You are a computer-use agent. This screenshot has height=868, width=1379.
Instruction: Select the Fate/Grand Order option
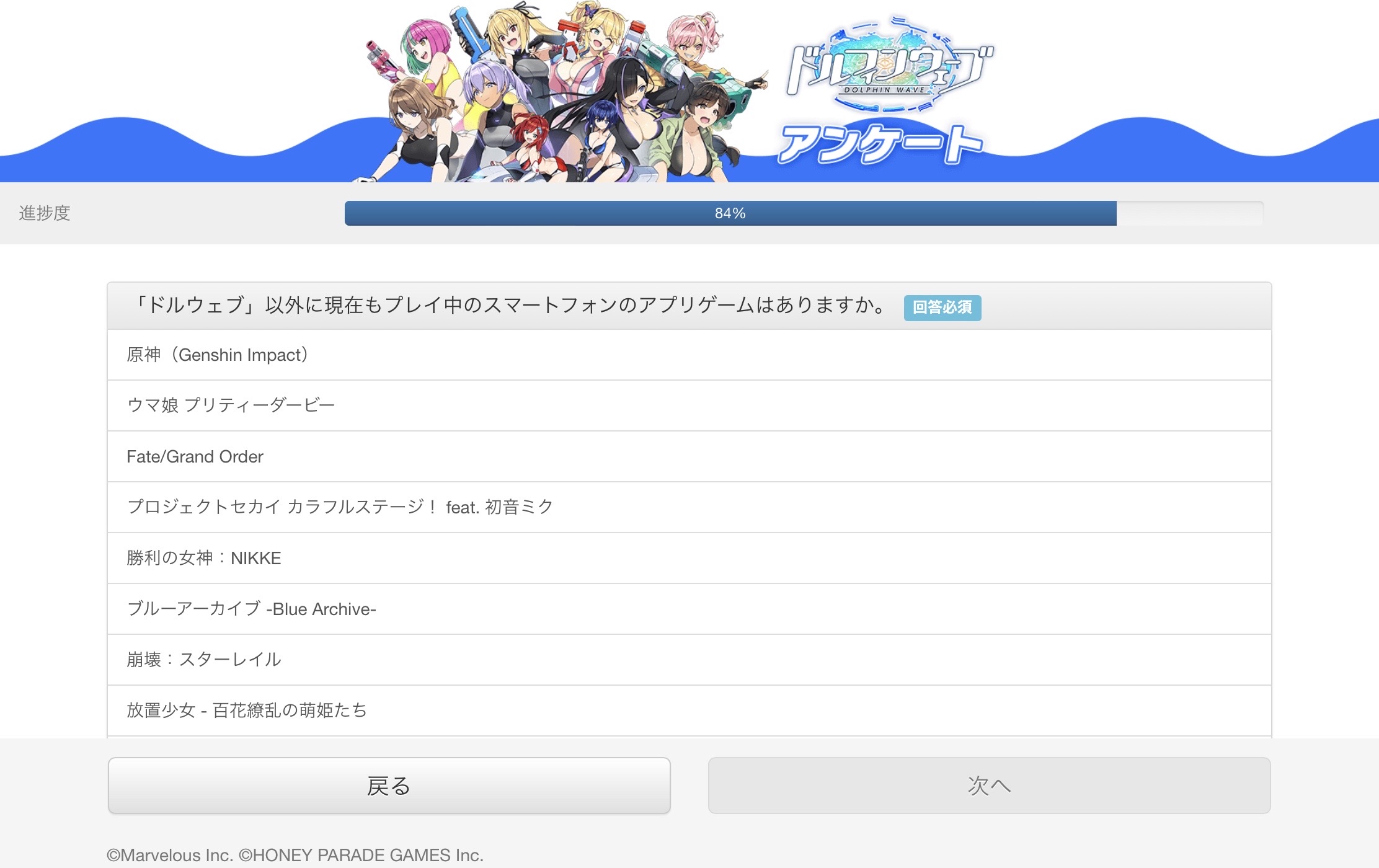[x=689, y=456]
